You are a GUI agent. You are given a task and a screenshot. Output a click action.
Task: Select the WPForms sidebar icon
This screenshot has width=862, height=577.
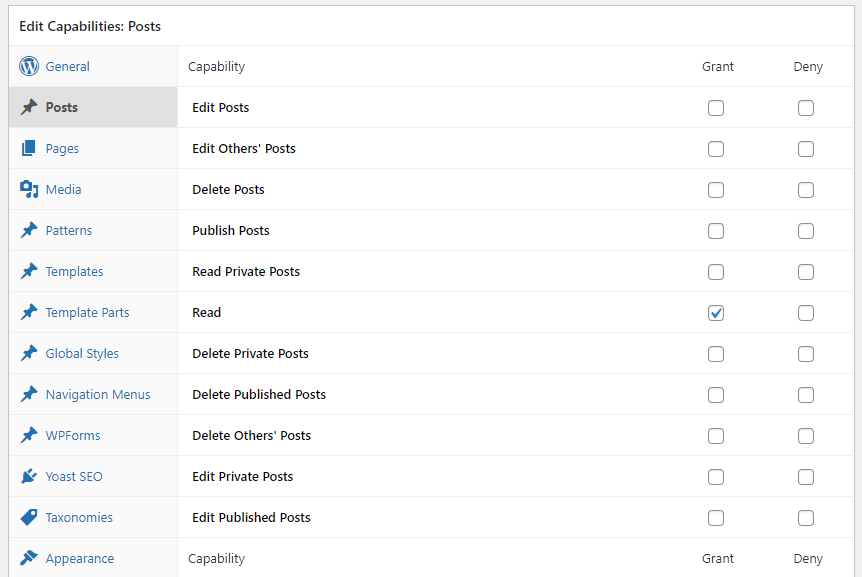pos(29,435)
